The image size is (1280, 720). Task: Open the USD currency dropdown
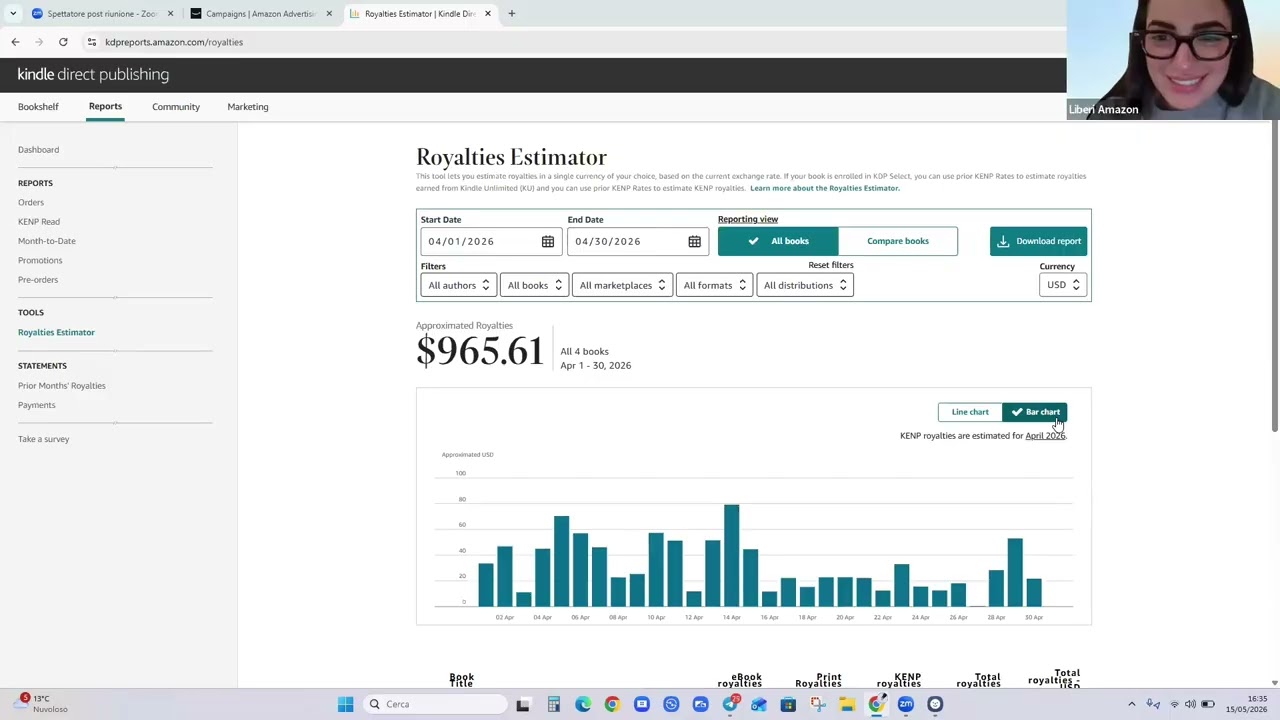click(x=1063, y=285)
